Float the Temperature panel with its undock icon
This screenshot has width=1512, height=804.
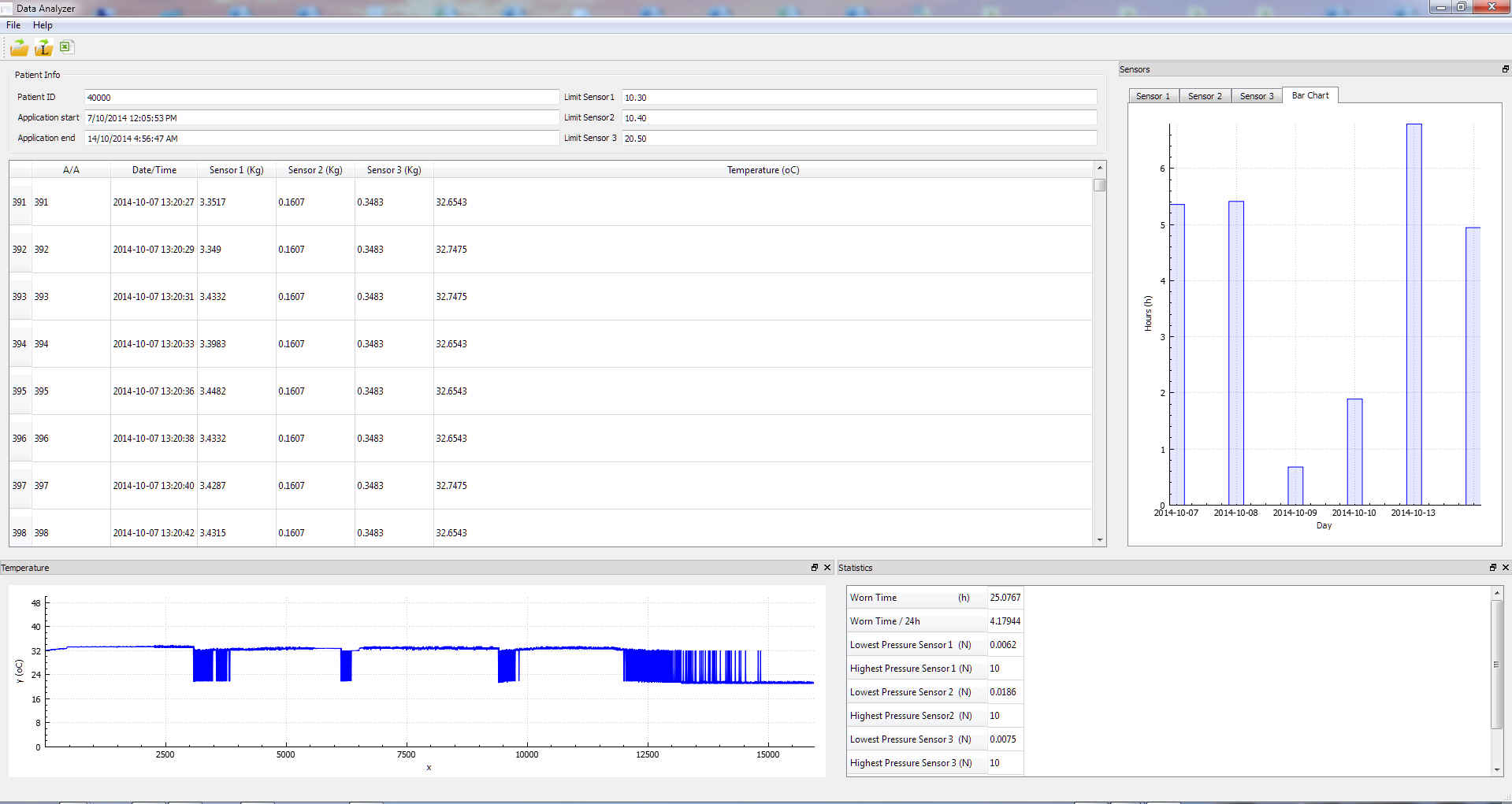tap(815, 567)
